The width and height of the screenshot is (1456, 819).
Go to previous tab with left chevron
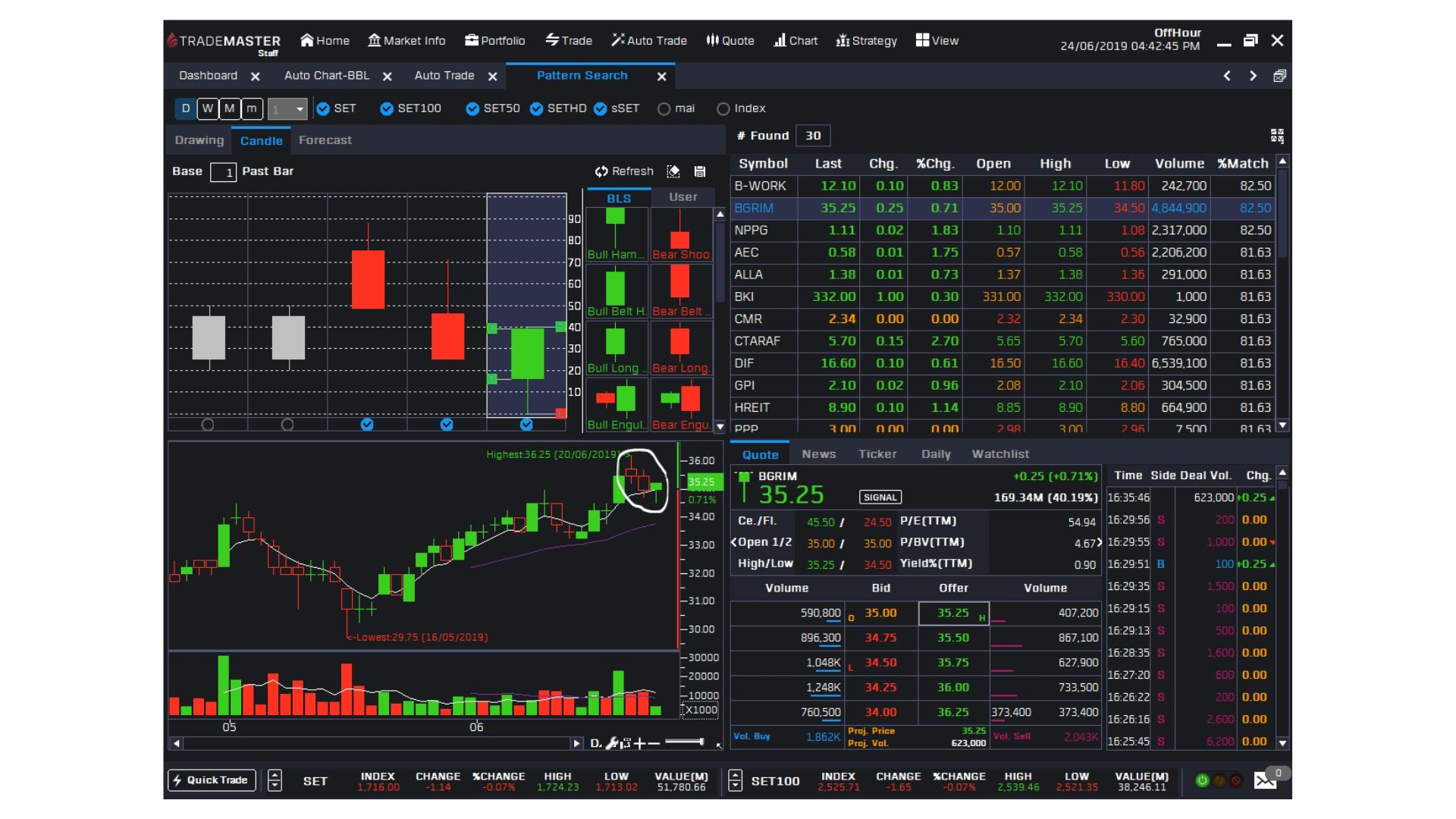point(1227,76)
